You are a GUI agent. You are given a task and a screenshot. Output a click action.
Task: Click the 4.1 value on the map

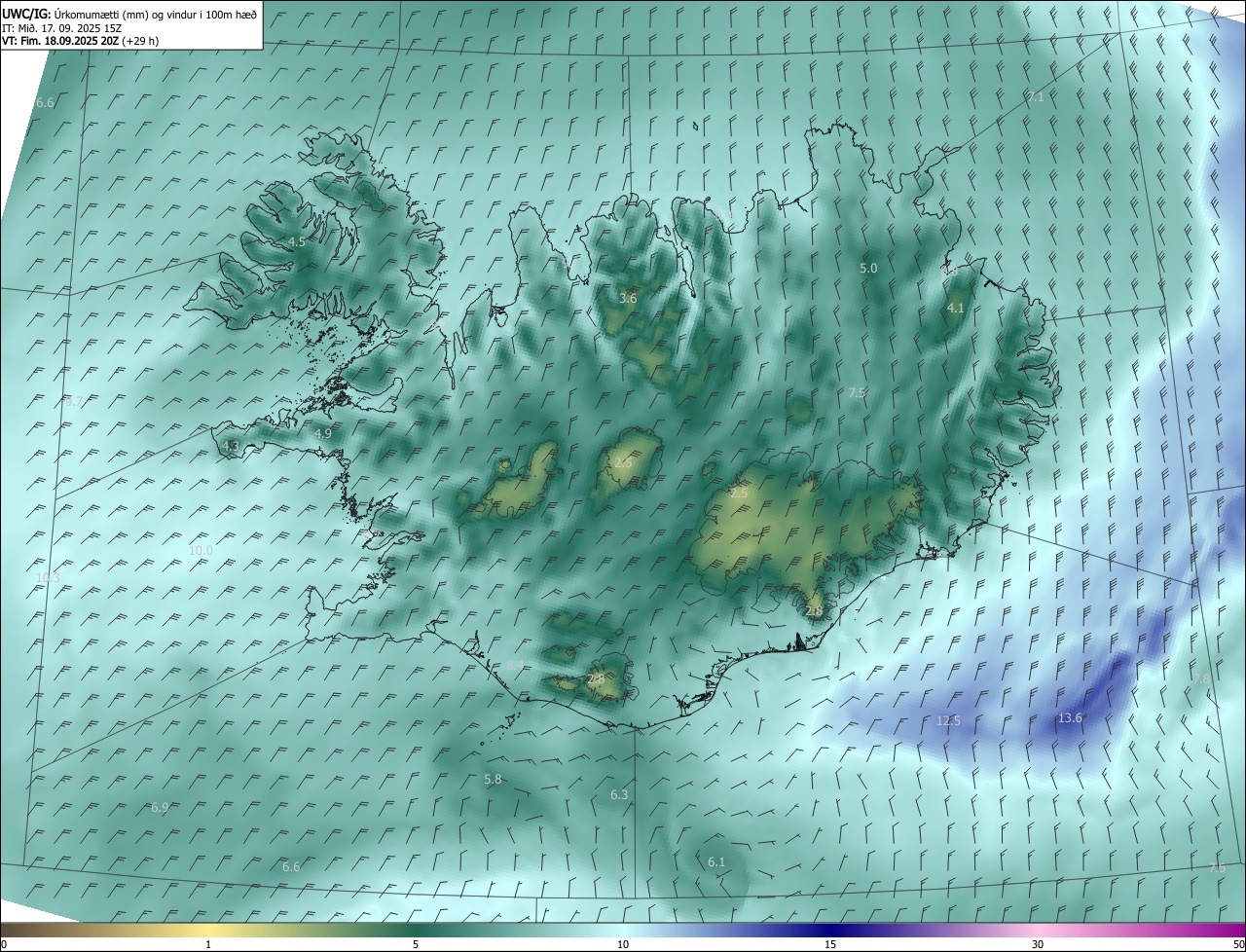(955, 308)
